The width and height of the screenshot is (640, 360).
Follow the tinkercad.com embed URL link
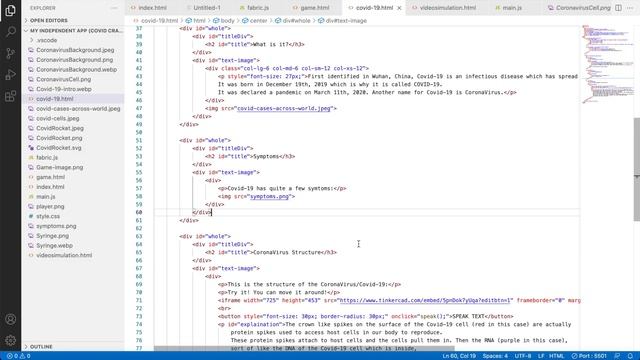pyautogui.click(x=425, y=300)
